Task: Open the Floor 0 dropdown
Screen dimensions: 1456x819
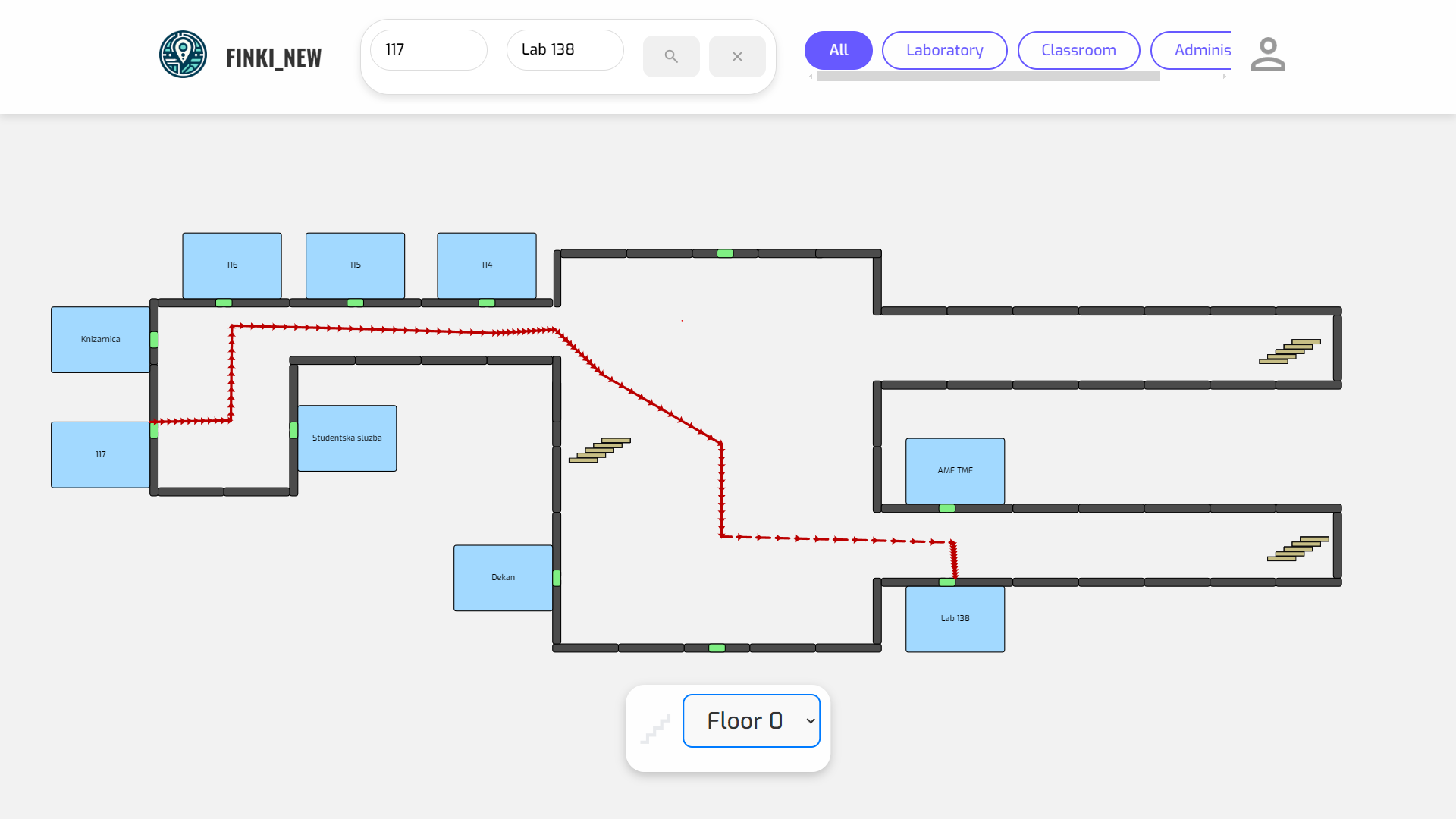Action: (x=751, y=720)
